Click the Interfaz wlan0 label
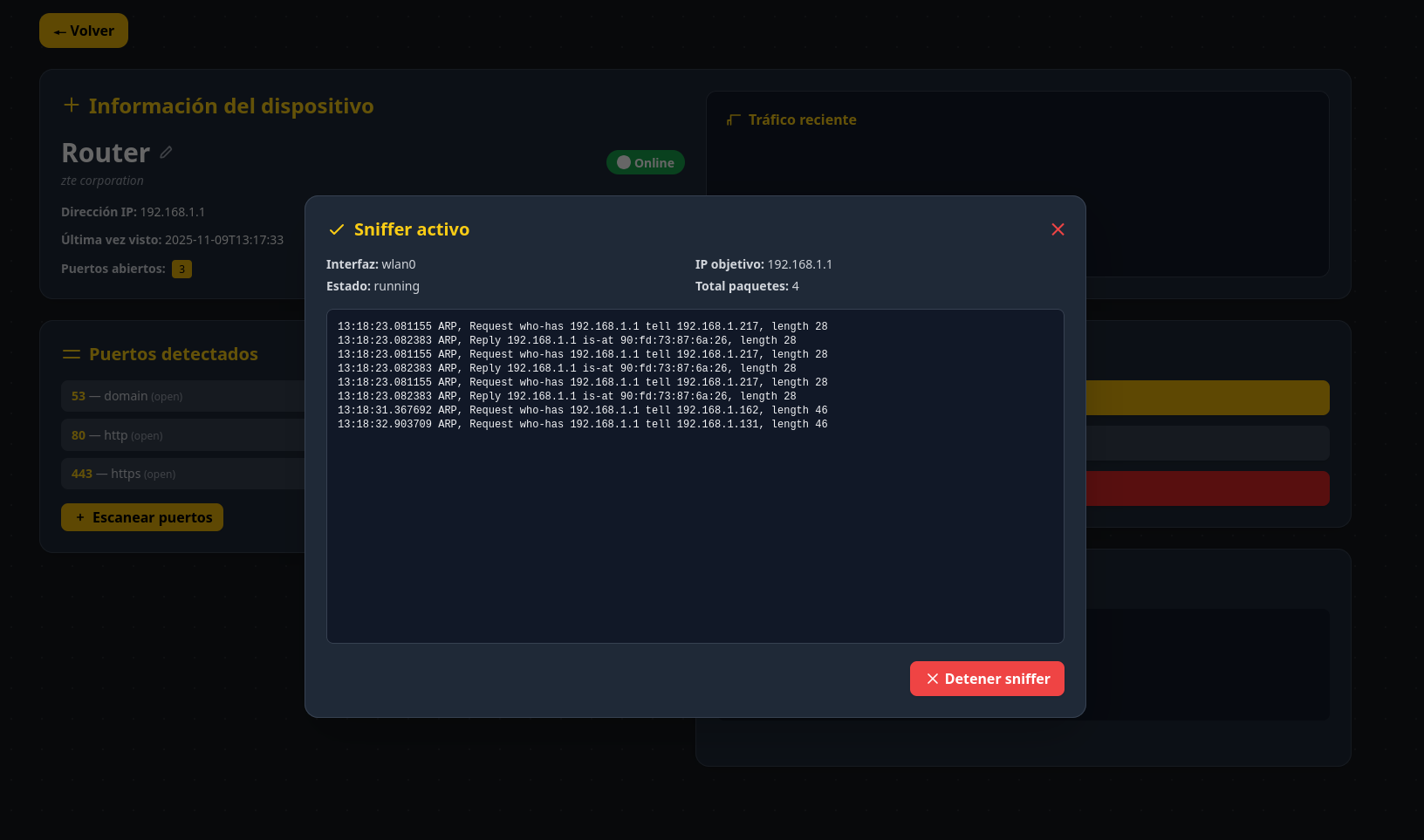Screen dimensions: 1424x840 coord(371,264)
